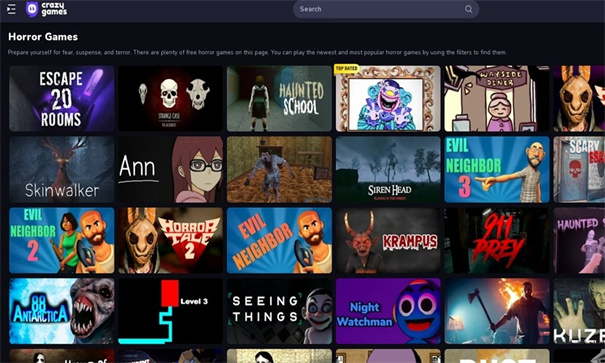This screenshot has height=363, width=605.
Task: Play the Skinwalker game
Action: tap(62, 169)
